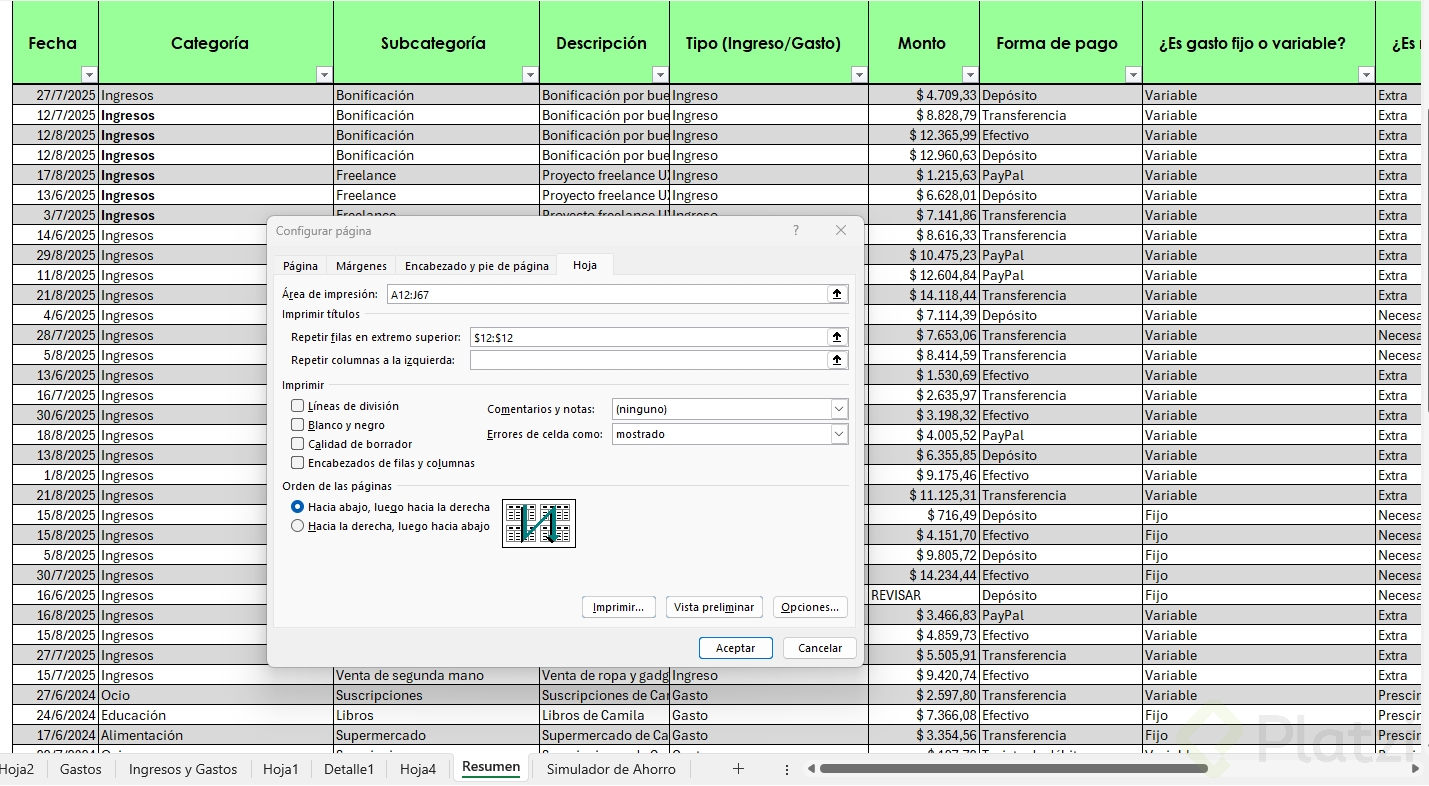This screenshot has width=1429, height=786.
Task: Select the Alimentación category cell
Action: (216, 735)
